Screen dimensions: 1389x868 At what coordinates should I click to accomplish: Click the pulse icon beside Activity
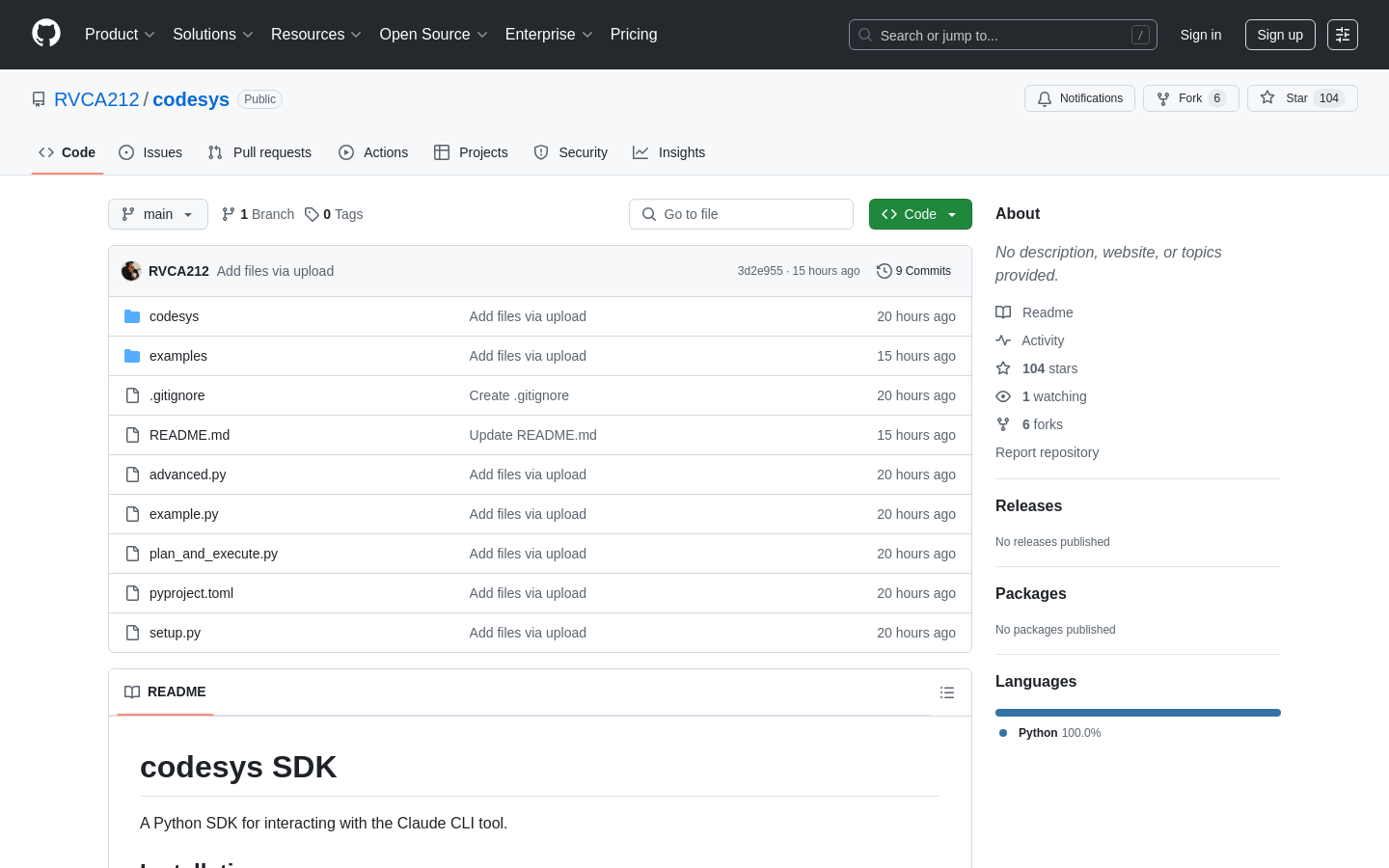point(1003,340)
